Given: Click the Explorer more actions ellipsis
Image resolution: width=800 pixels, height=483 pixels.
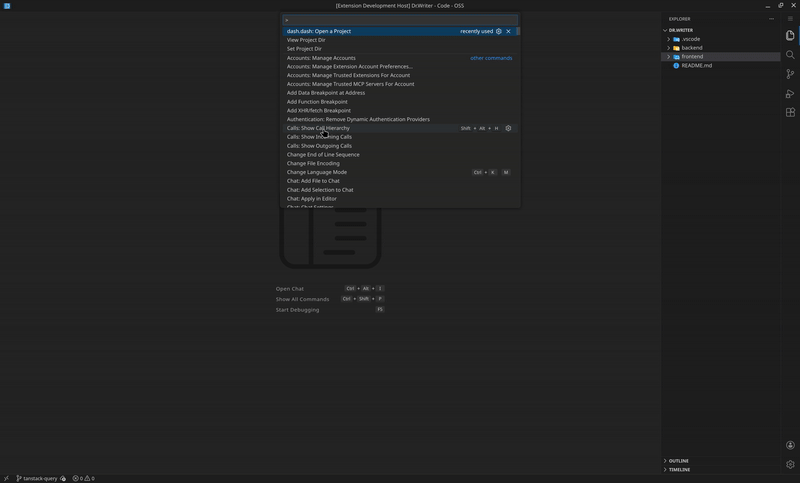Looking at the screenshot, I should click(771, 19).
